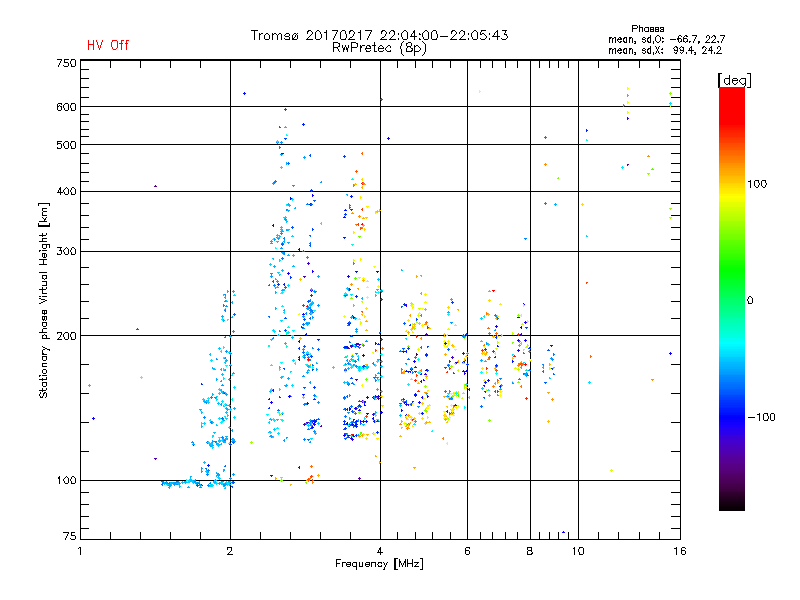The width and height of the screenshot is (800, 600).
Task: Click the x-axis tick label '1'
Action: (x=80, y=551)
